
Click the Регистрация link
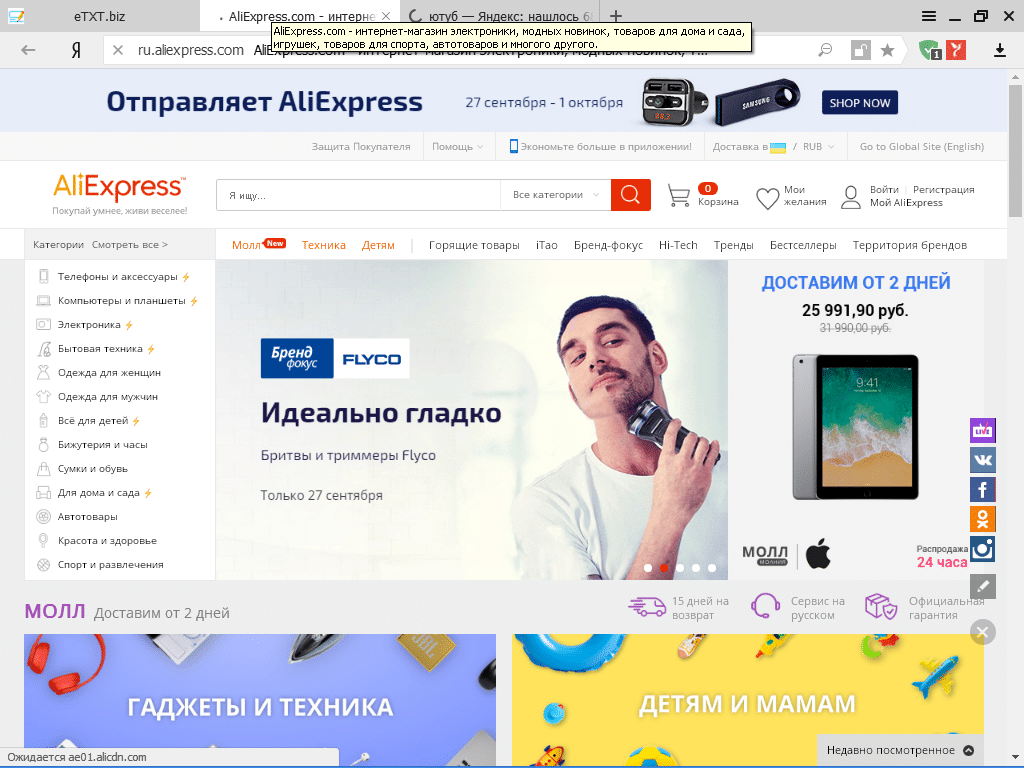pos(943,189)
